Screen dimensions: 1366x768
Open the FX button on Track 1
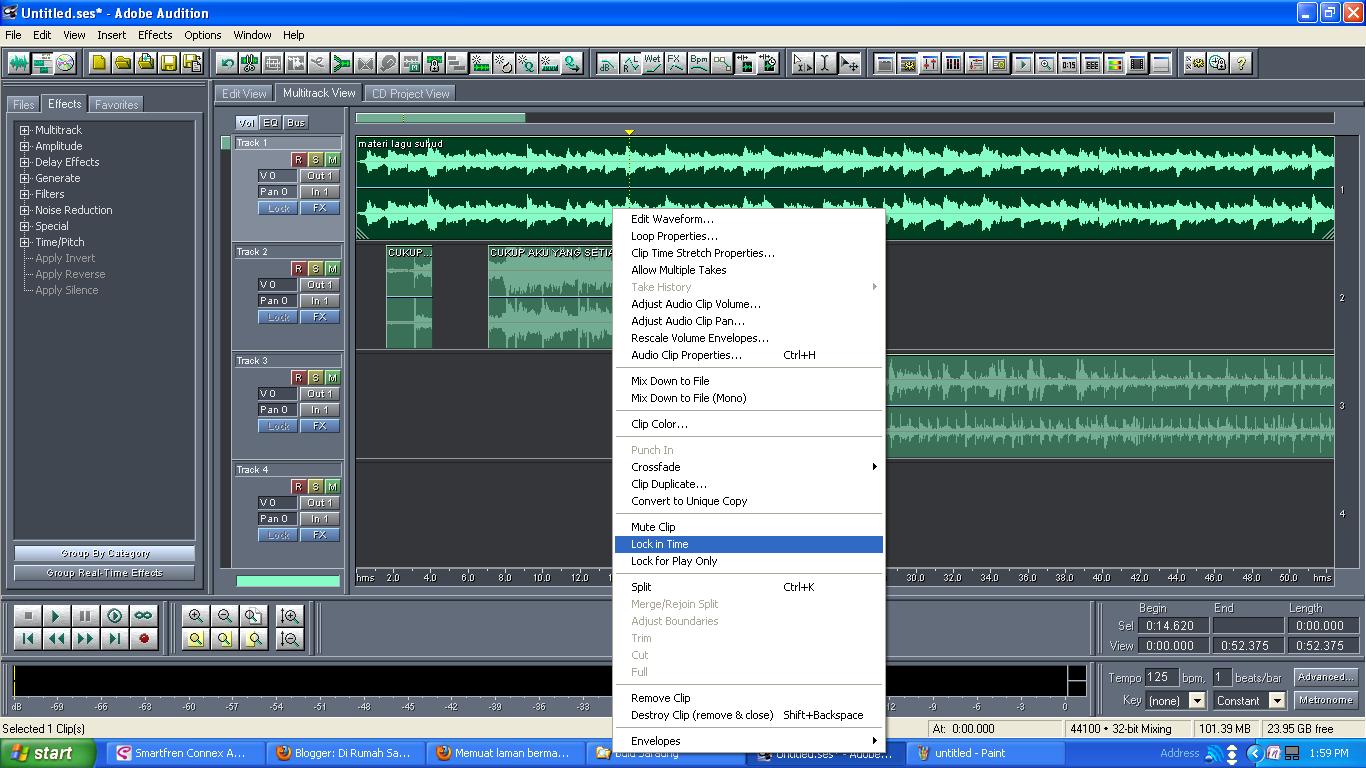(x=319, y=208)
